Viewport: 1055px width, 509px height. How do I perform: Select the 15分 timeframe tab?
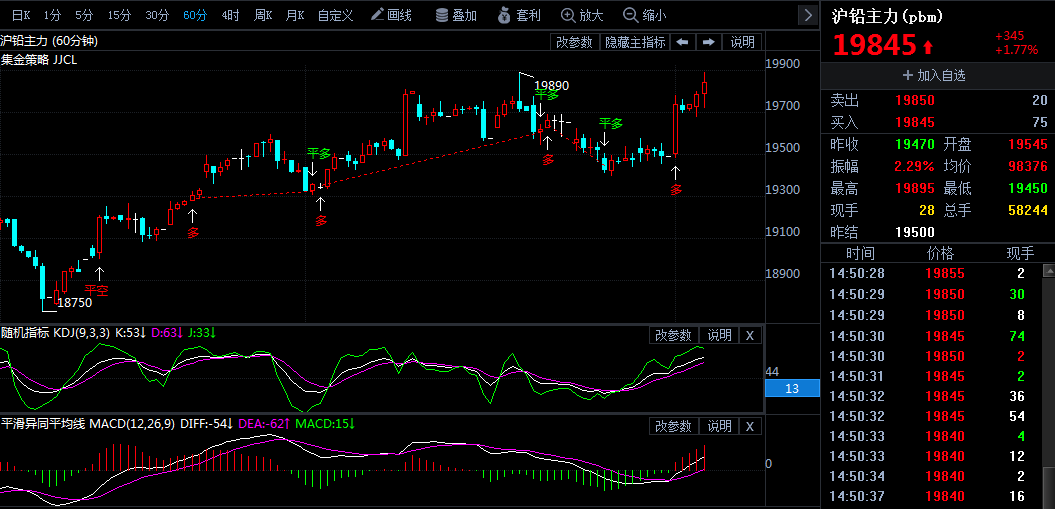[x=119, y=15]
